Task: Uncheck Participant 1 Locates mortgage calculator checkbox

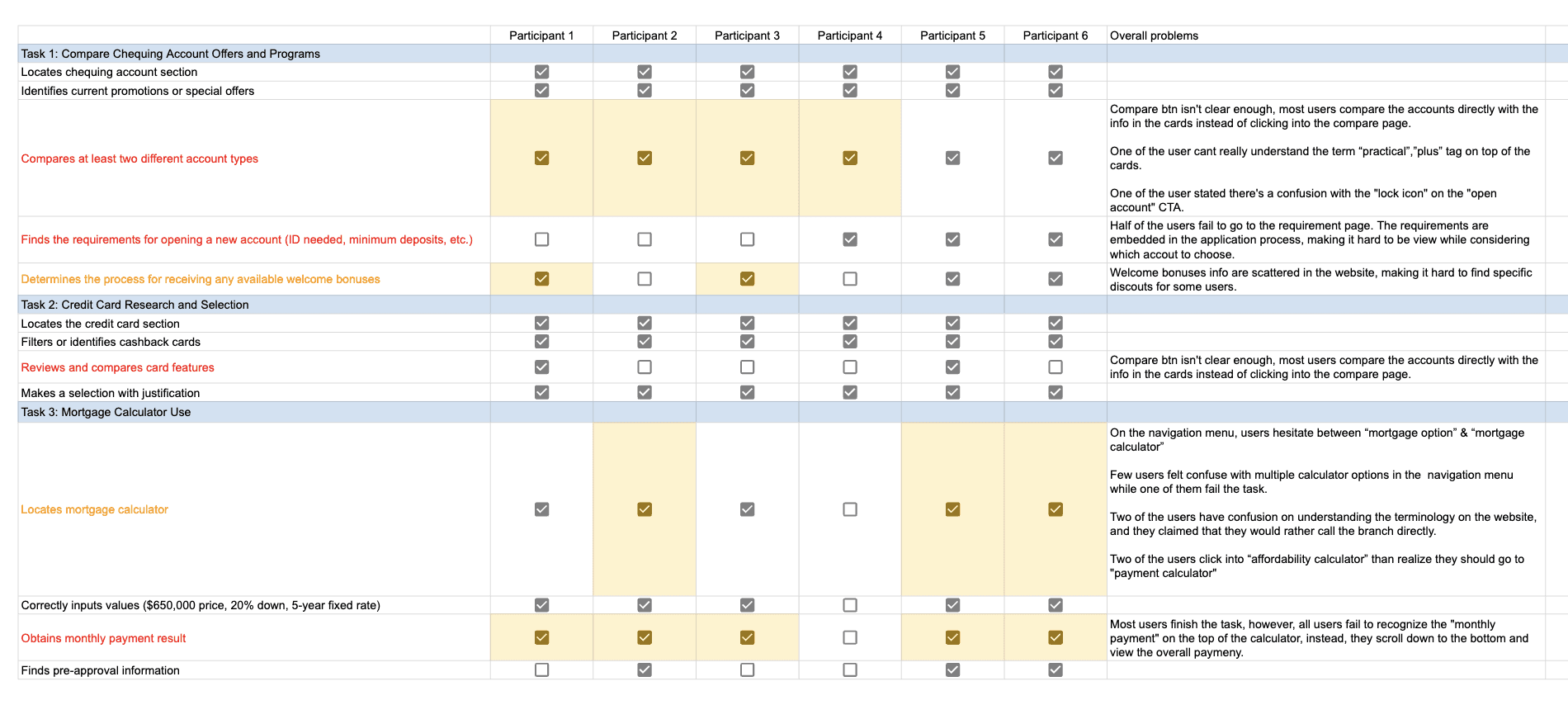Action: point(541,509)
